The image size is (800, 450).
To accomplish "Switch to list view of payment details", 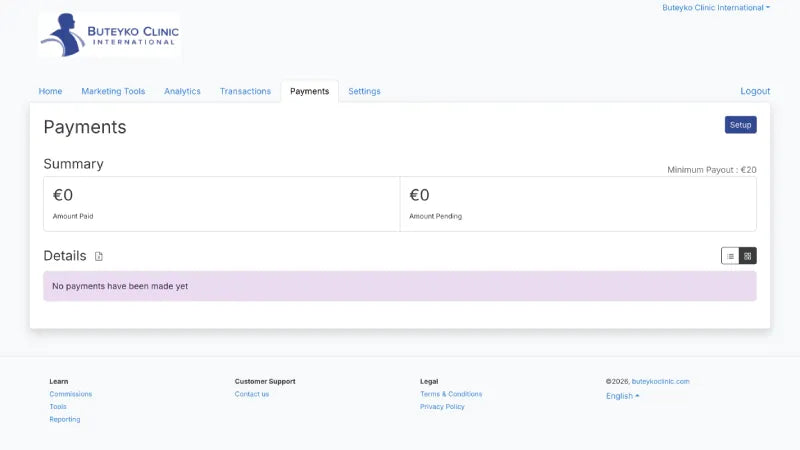I will click(x=730, y=256).
